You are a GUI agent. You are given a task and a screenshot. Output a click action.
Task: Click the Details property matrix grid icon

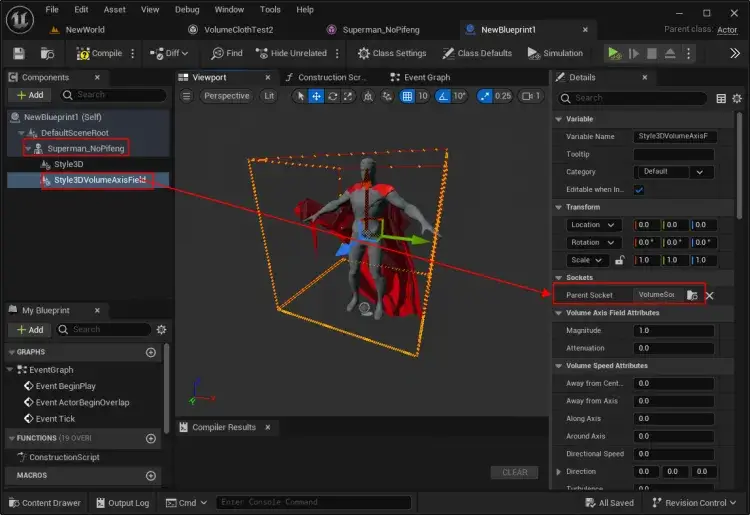[x=721, y=98]
